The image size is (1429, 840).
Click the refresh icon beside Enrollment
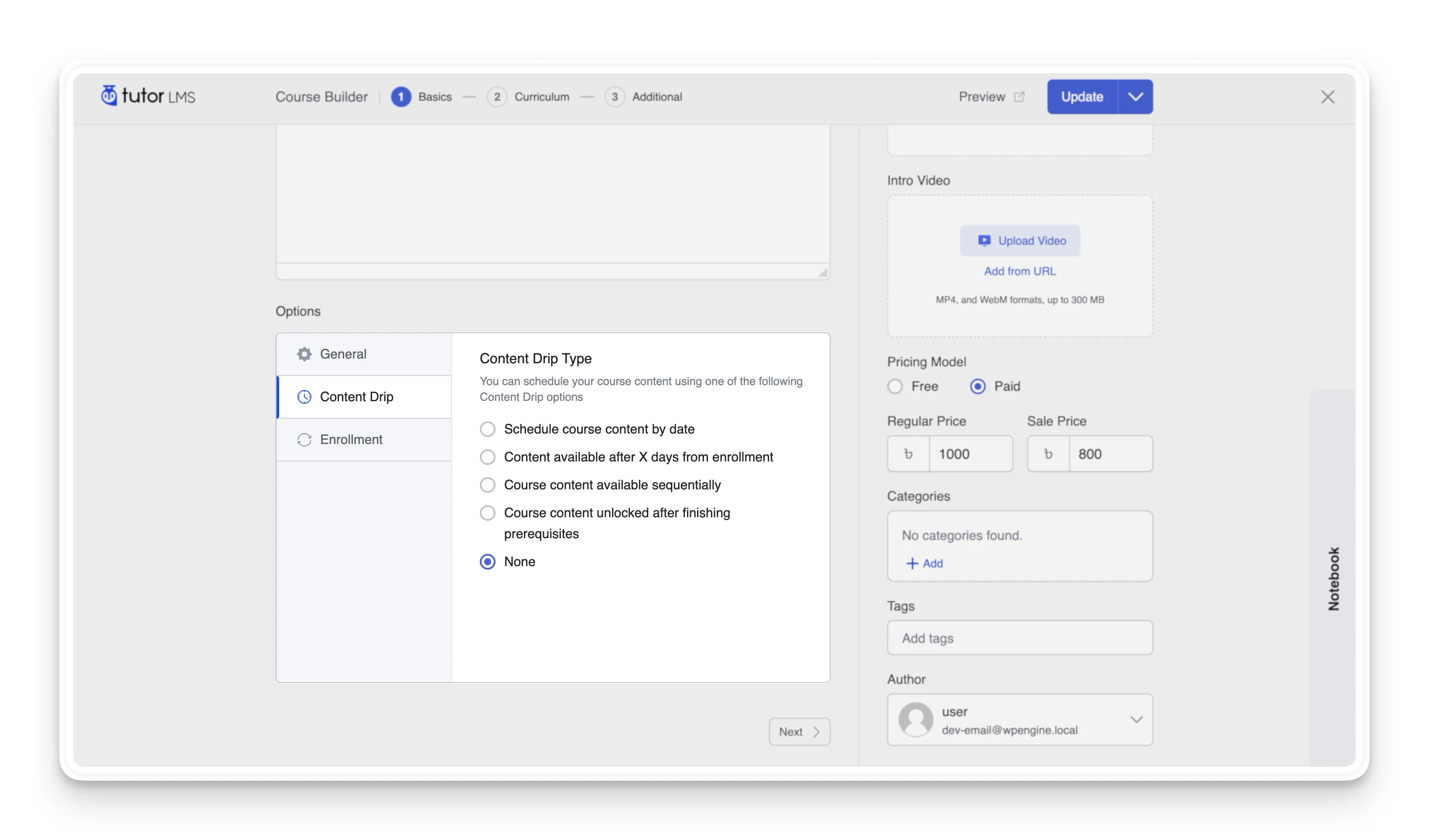pos(304,439)
